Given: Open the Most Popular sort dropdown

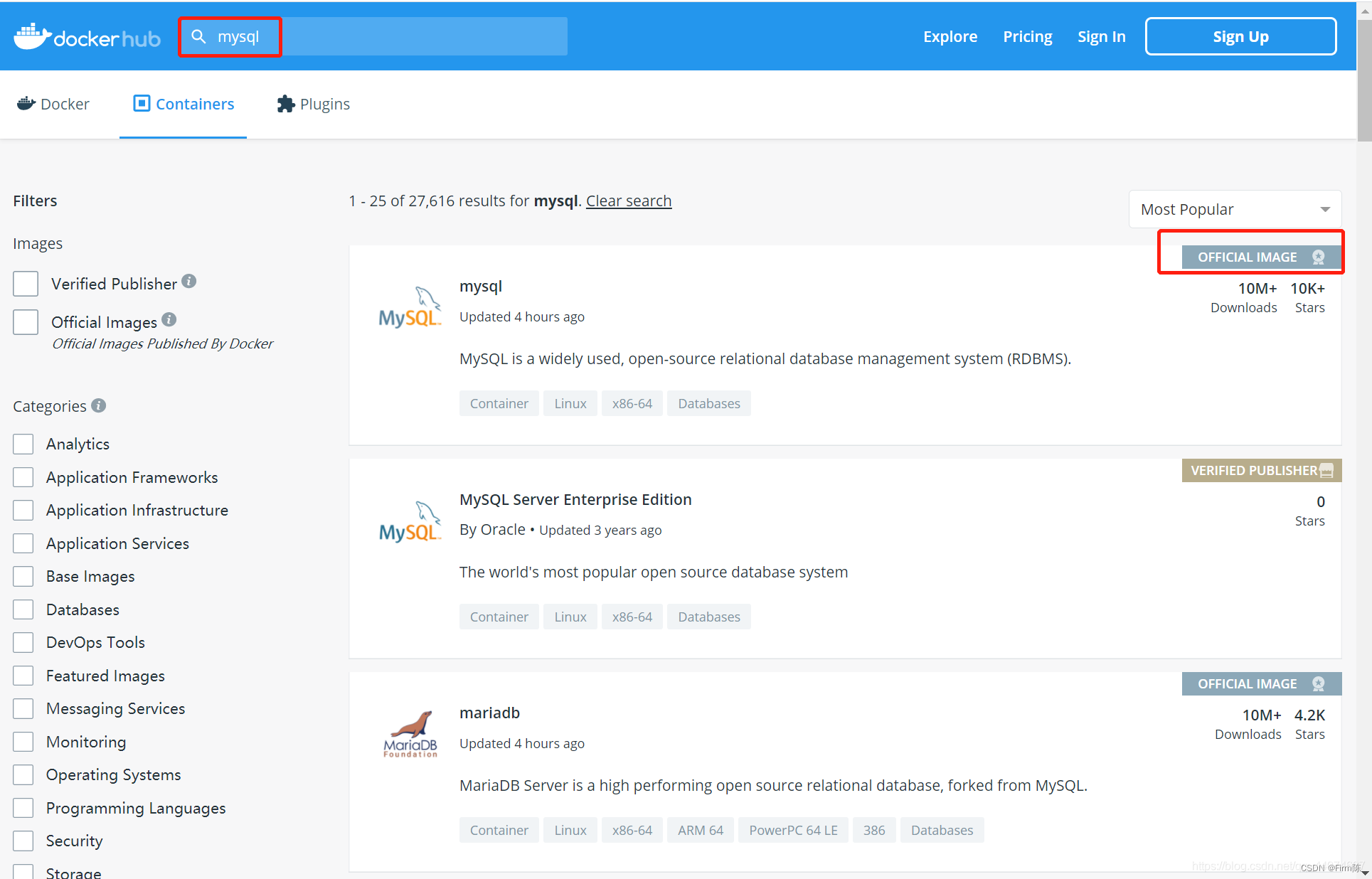Looking at the screenshot, I should pyautogui.click(x=1235, y=209).
